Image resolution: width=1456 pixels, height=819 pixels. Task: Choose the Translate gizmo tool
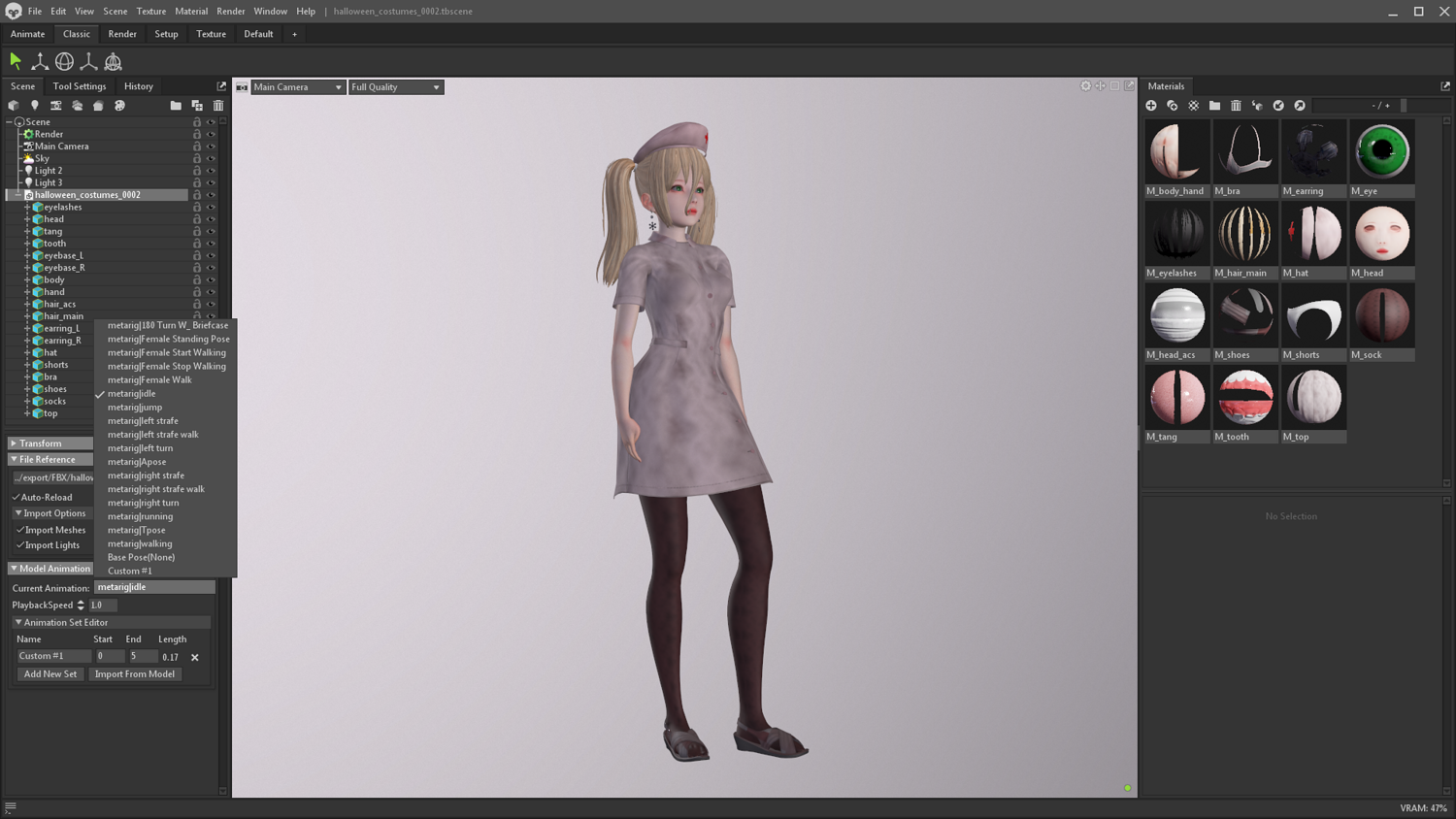40,61
